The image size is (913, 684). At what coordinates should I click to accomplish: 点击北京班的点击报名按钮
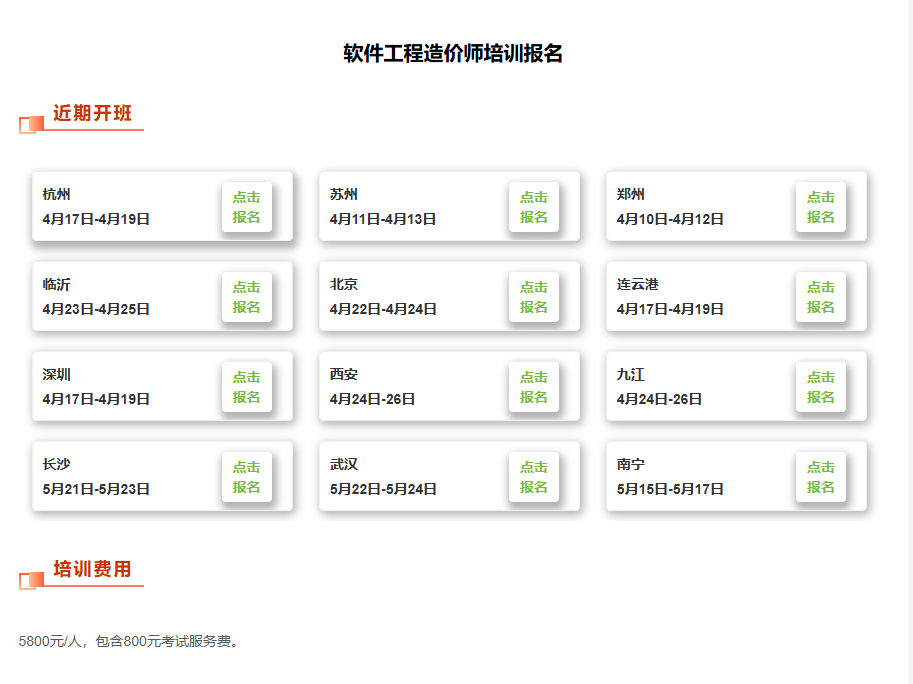(535, 296)
